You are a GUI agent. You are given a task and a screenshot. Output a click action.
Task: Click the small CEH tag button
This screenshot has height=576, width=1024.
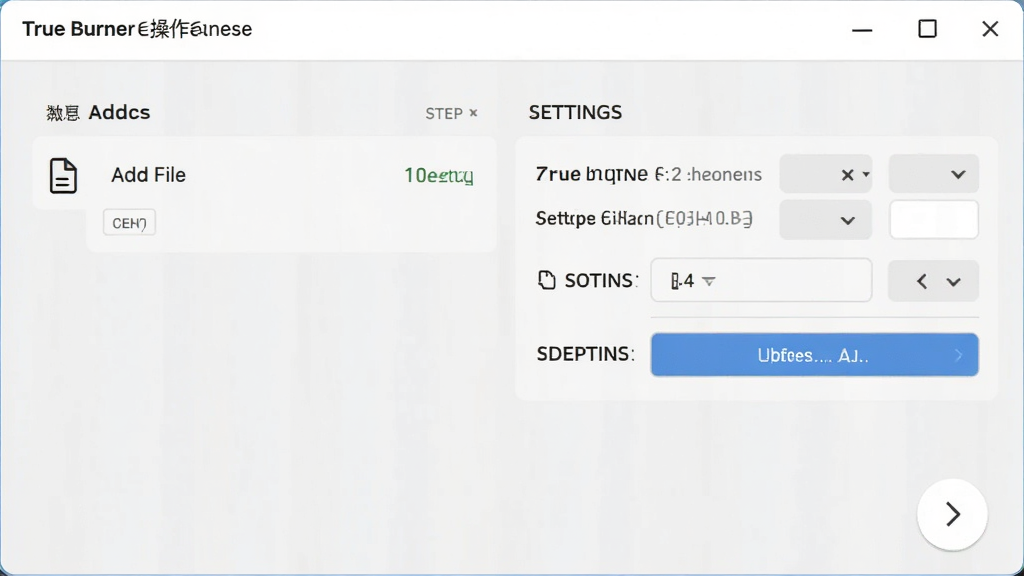click(129, 223)
